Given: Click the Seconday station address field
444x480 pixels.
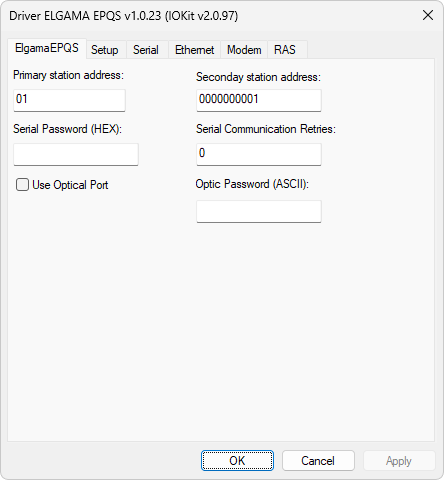Looking at the screenshot, I should tap(259, 100).
